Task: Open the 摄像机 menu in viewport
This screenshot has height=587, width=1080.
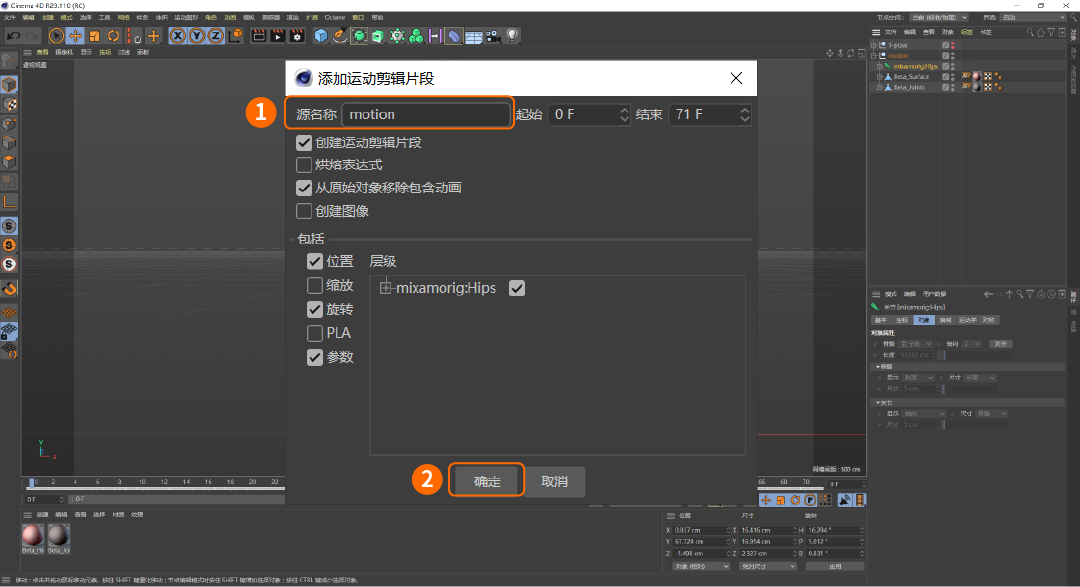Action: point(63,52)
